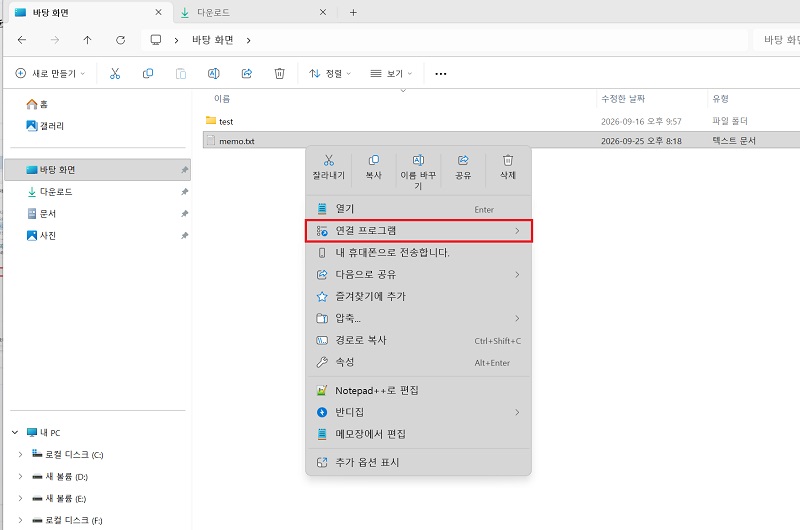Viewport: 800px width, 530px height.
Task: Add a new tab with plus button
Action: (353, 12)
